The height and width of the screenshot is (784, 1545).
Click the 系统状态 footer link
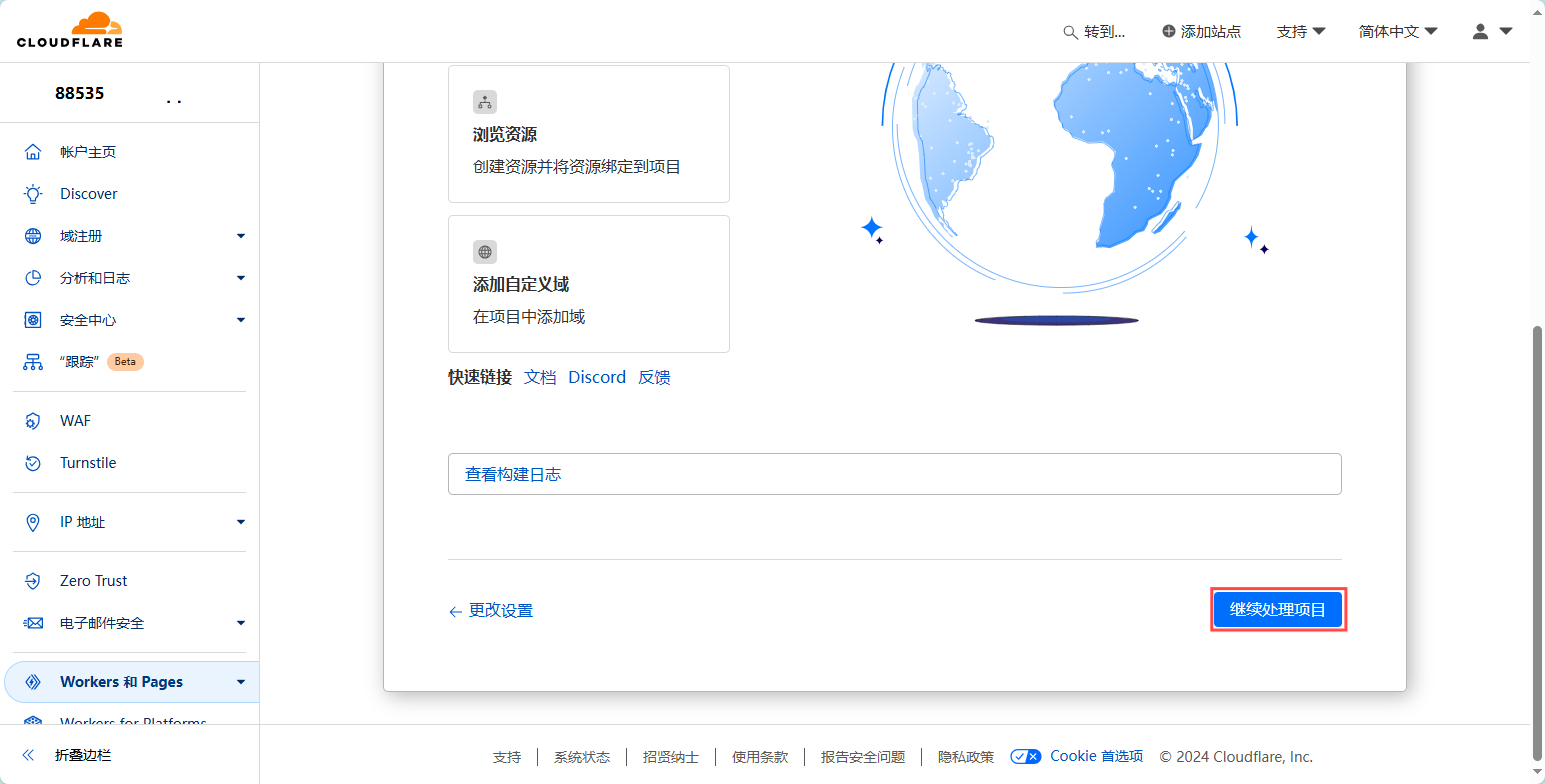click(582, 757)
